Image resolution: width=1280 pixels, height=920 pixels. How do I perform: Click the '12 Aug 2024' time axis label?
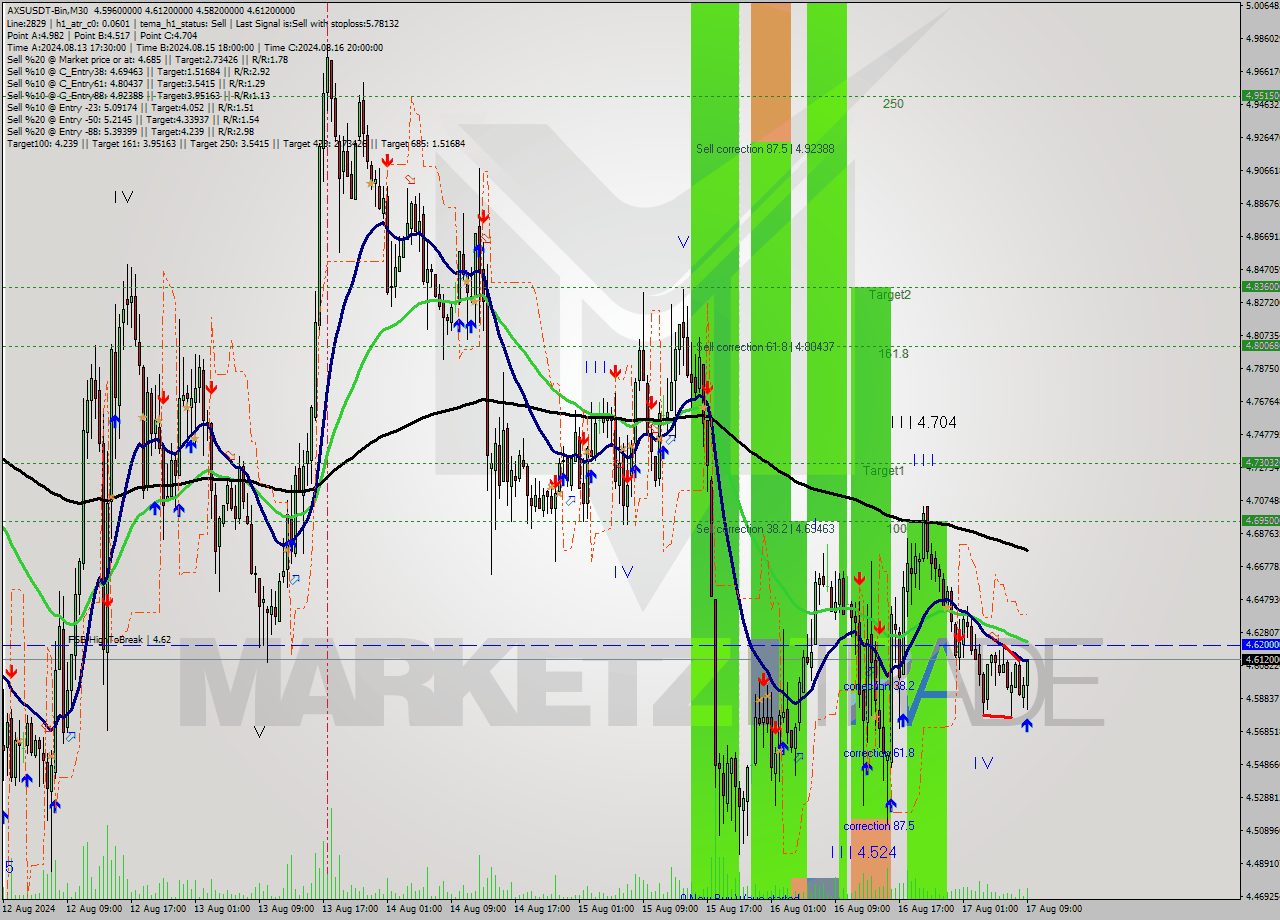pos(31,910)
